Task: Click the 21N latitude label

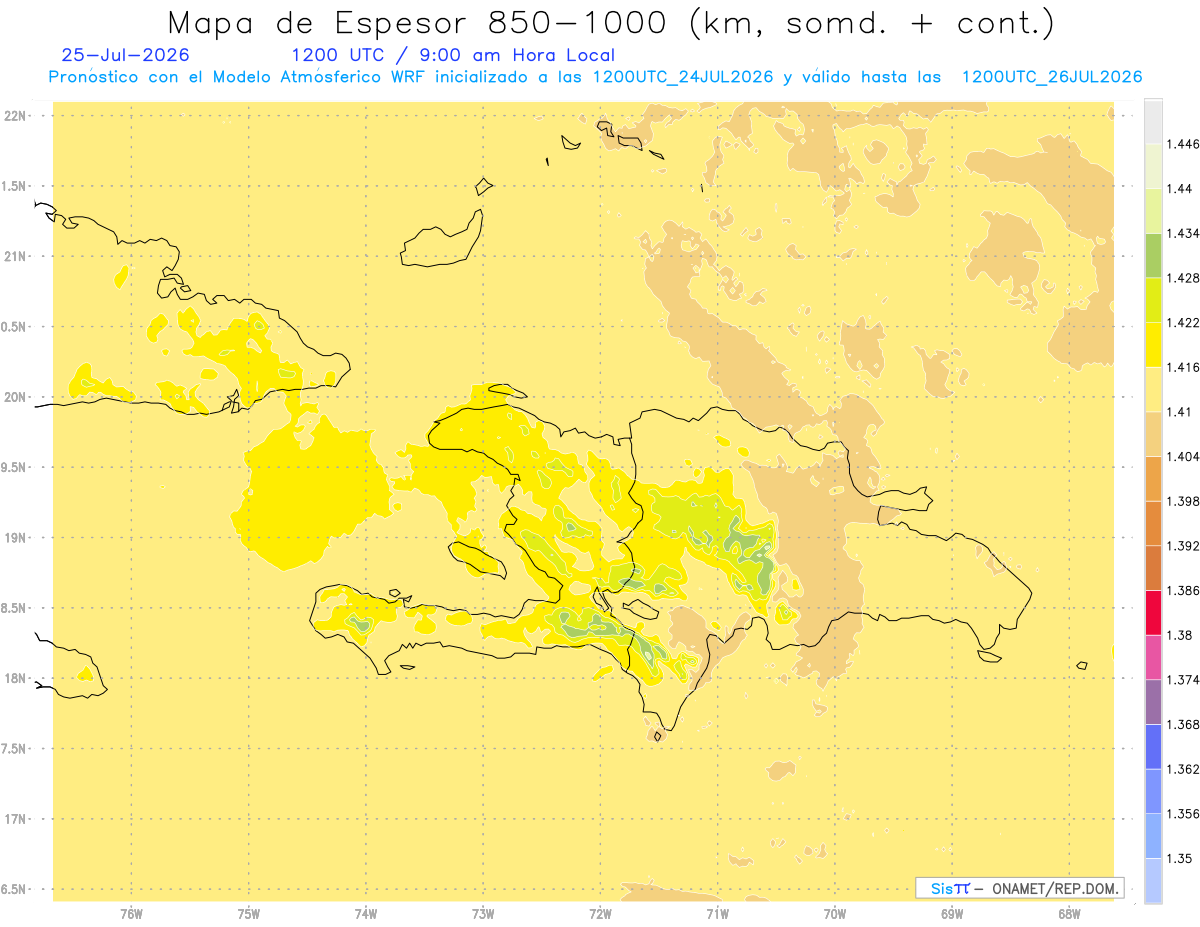Action: tap(14, 257)
